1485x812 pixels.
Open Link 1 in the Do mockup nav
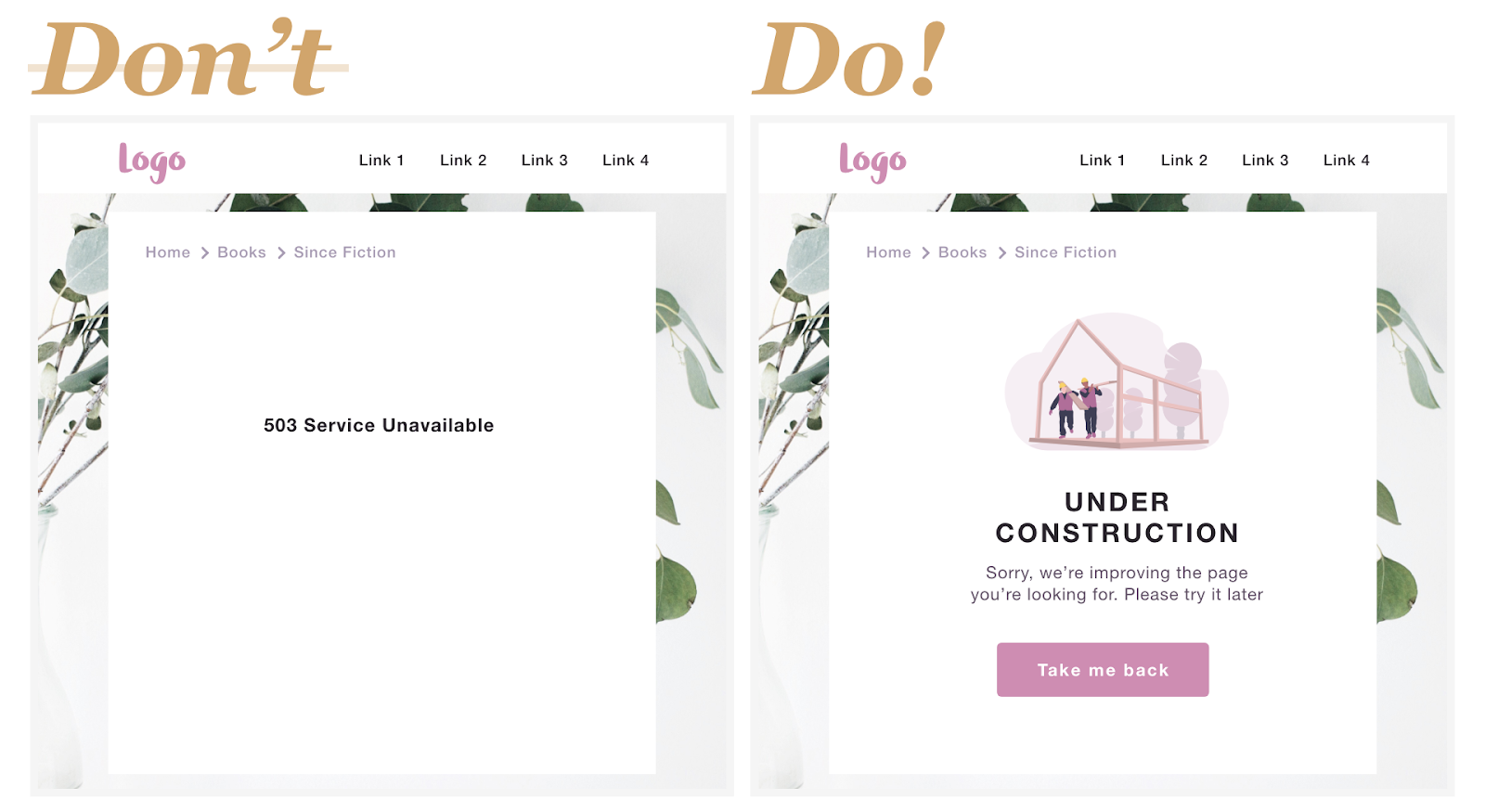(x=1103, y=161)
